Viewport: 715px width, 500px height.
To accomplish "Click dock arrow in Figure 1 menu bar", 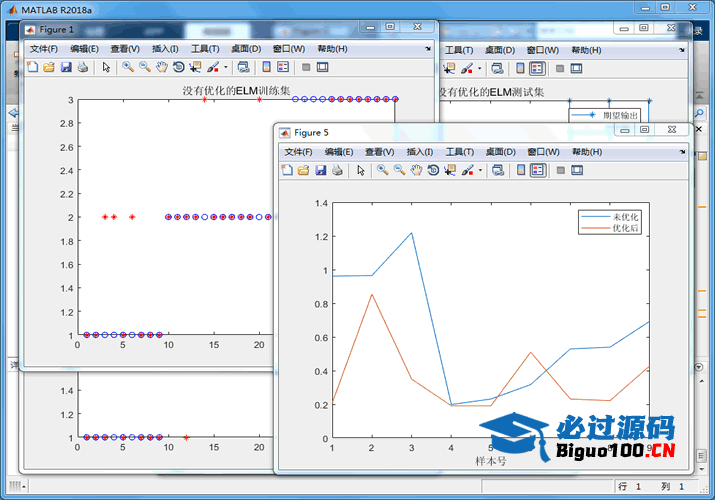I will (428, 49).
